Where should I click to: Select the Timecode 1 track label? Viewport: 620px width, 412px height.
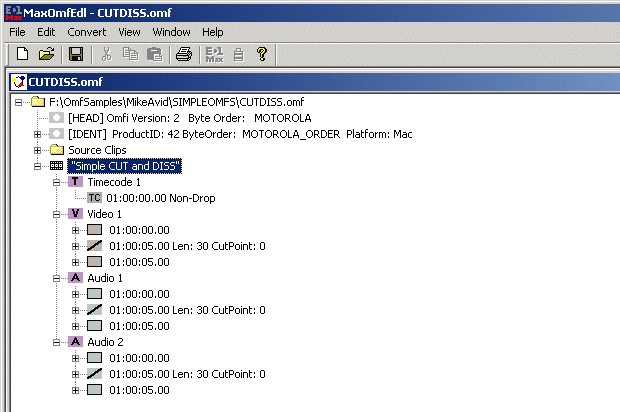pyautogui.click(x=114, y=182)
